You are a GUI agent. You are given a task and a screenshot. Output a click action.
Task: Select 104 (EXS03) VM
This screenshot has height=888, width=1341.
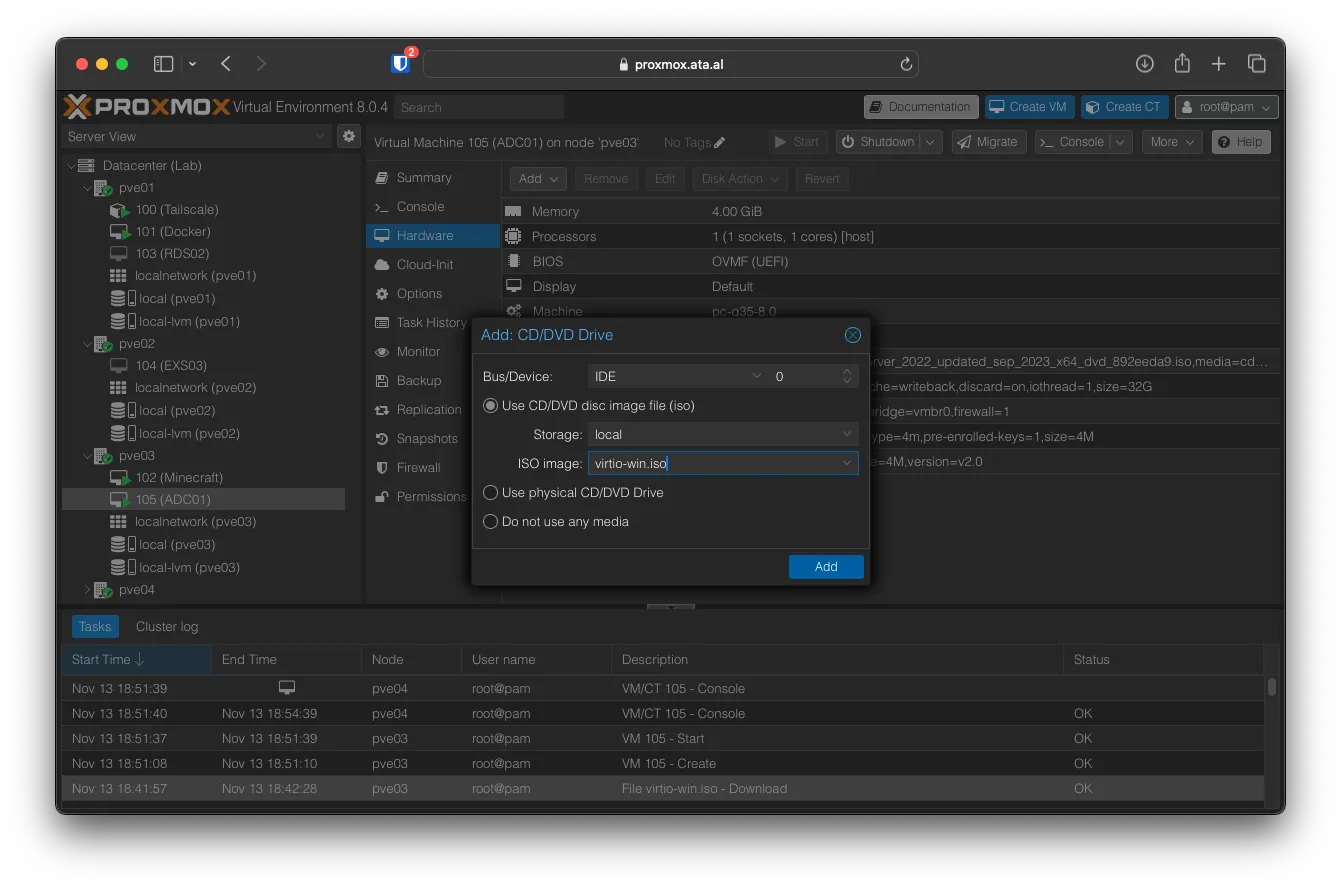pyautogui.click(x=171, y=366)
